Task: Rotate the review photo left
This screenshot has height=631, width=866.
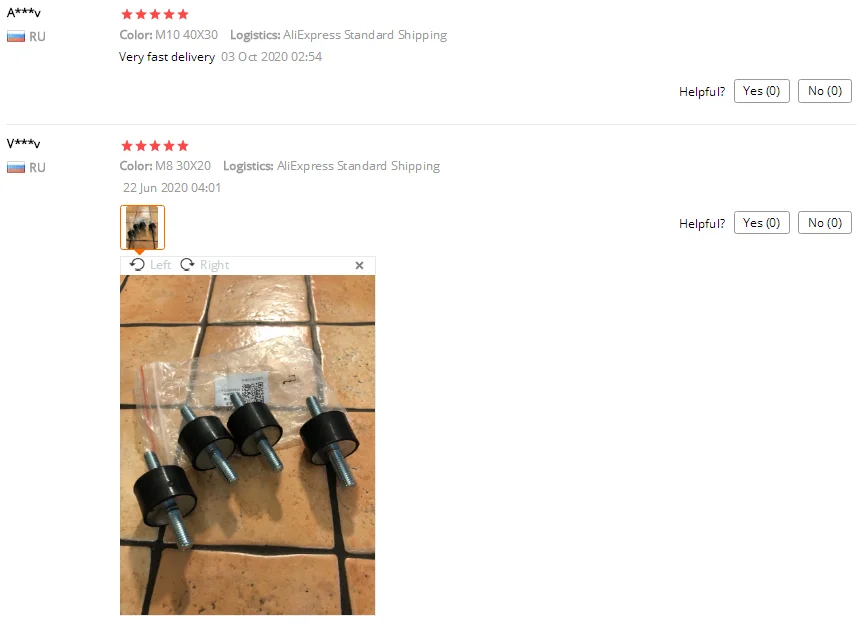Action: (x=150, y=265)
